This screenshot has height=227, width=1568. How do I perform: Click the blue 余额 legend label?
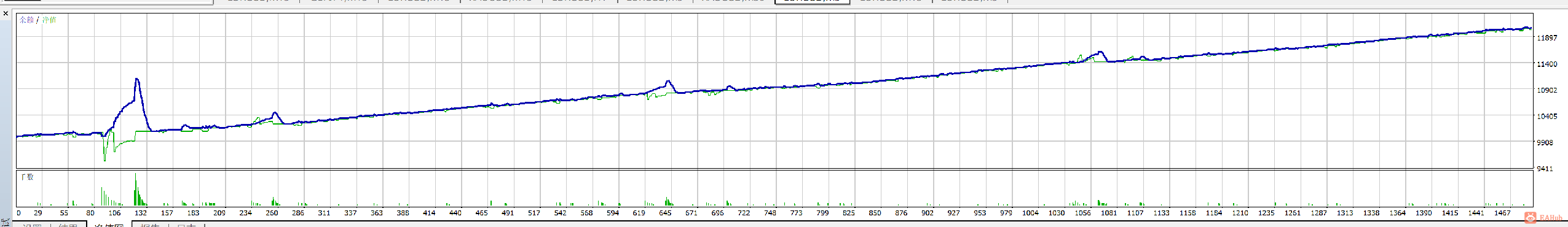tap(26, 20)
